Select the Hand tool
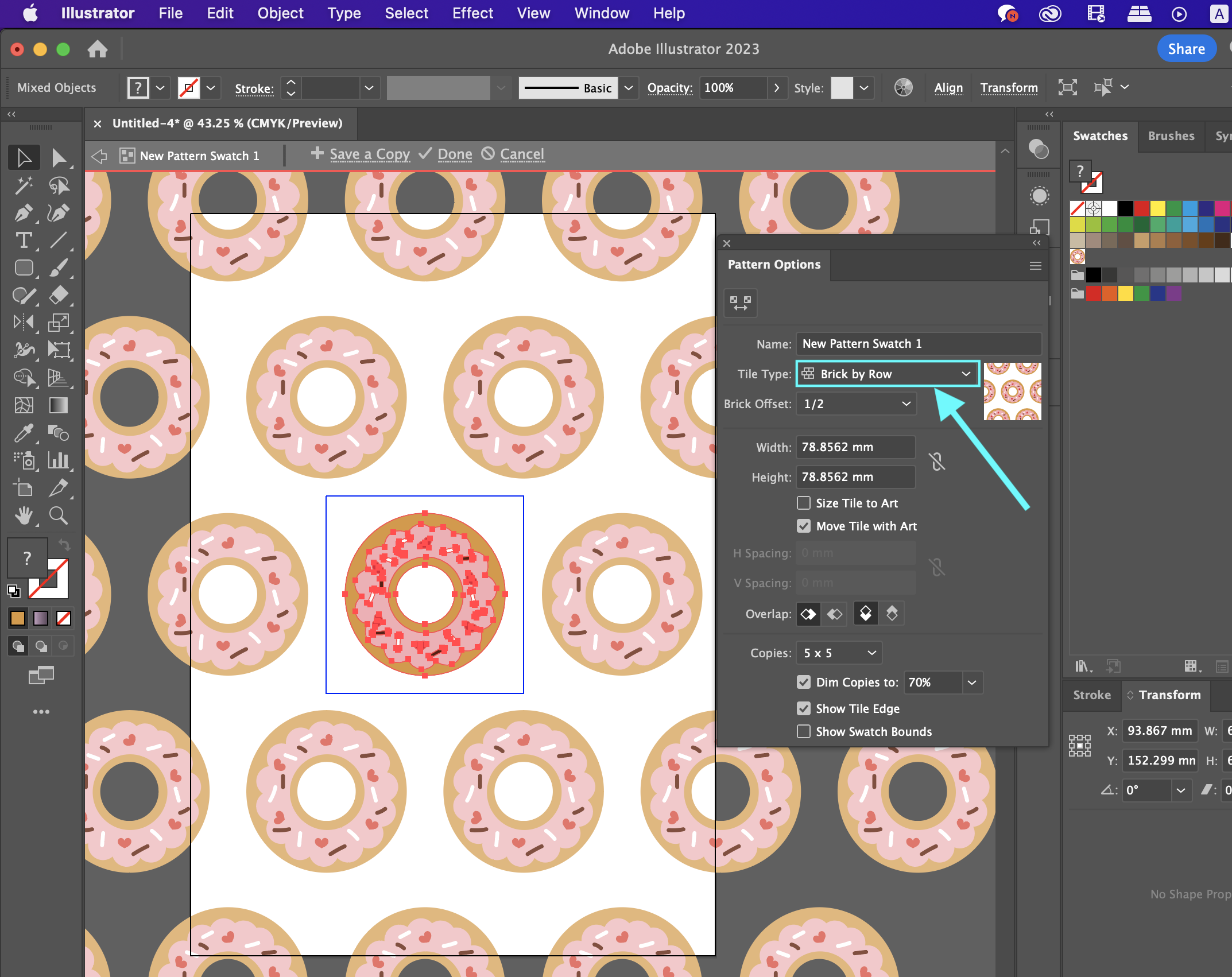The width and height of the screenshot is (1232, 977). click(x=24, y=516)
